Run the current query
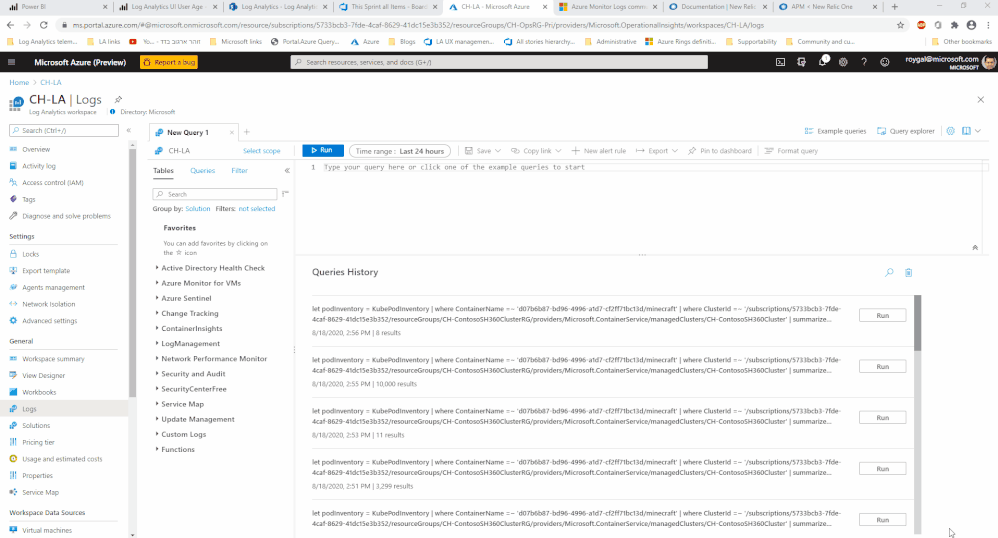The height and width of the screenshot is (538, 998). (x=323, y=150)
